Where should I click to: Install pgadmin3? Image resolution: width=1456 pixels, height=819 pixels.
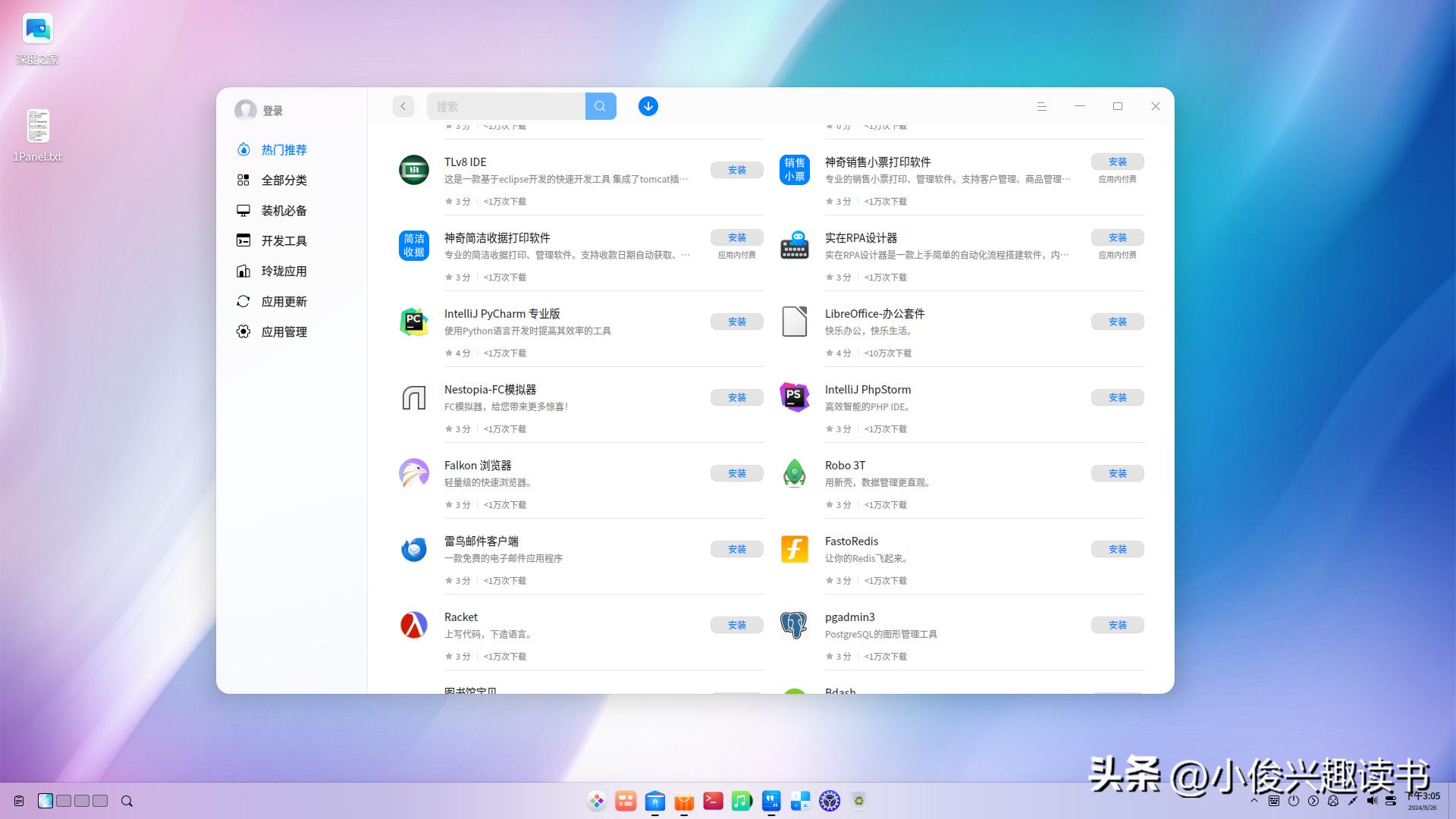pyautogui.click(x=1118, y=625)
